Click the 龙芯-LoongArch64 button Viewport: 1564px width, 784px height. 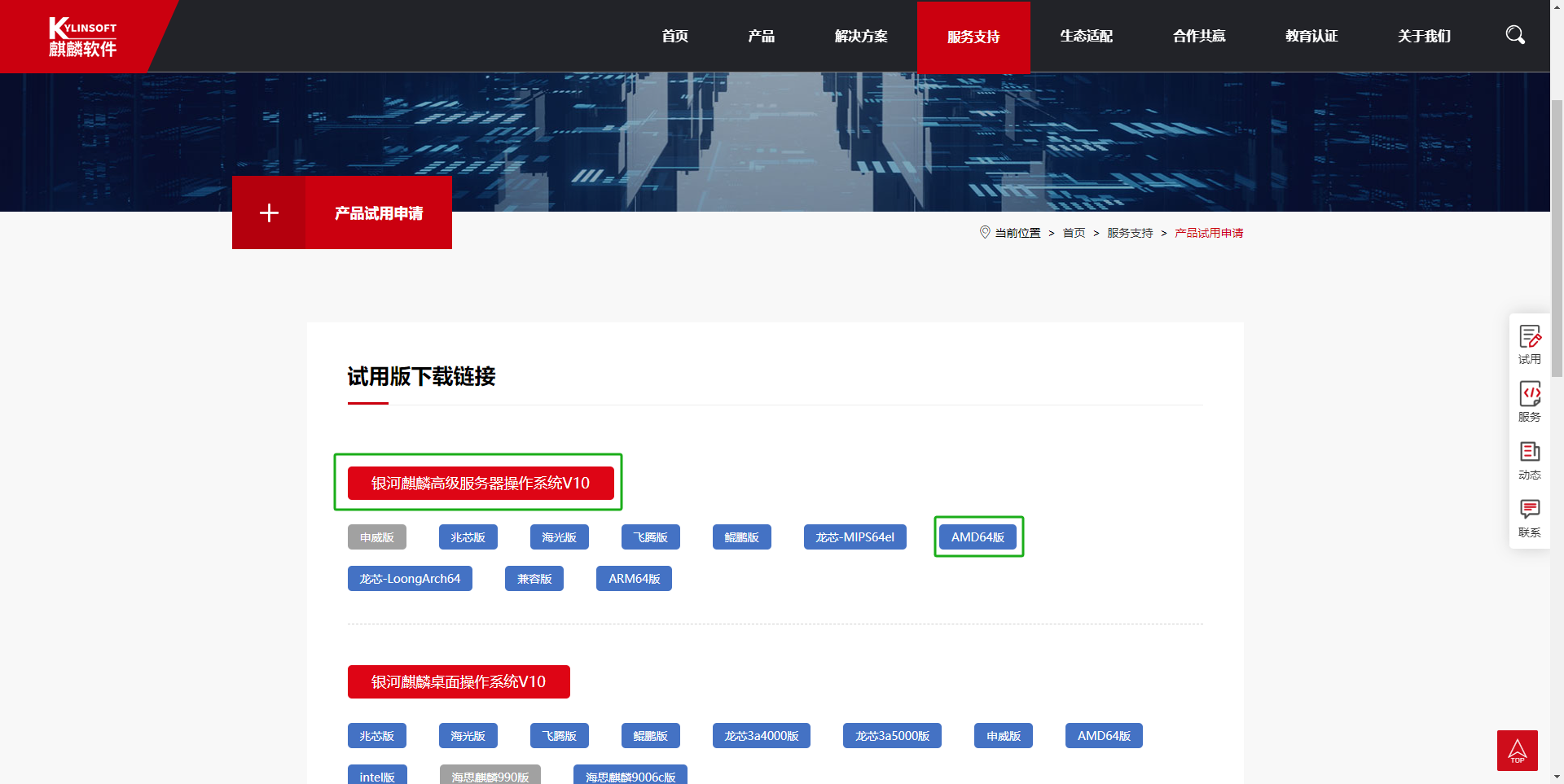pos(410,579)
